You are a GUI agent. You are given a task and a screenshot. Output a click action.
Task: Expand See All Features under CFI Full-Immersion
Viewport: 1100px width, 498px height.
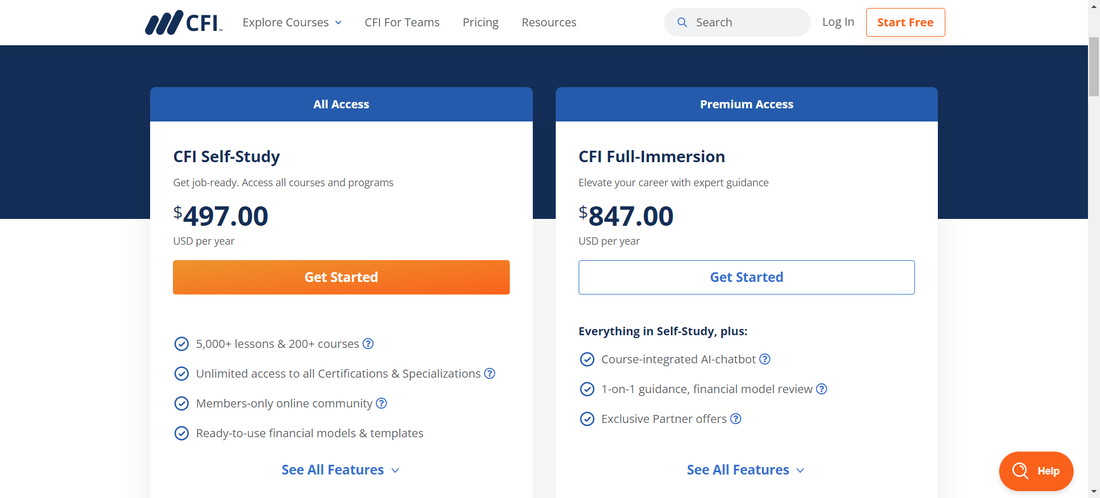coord(746,469)
